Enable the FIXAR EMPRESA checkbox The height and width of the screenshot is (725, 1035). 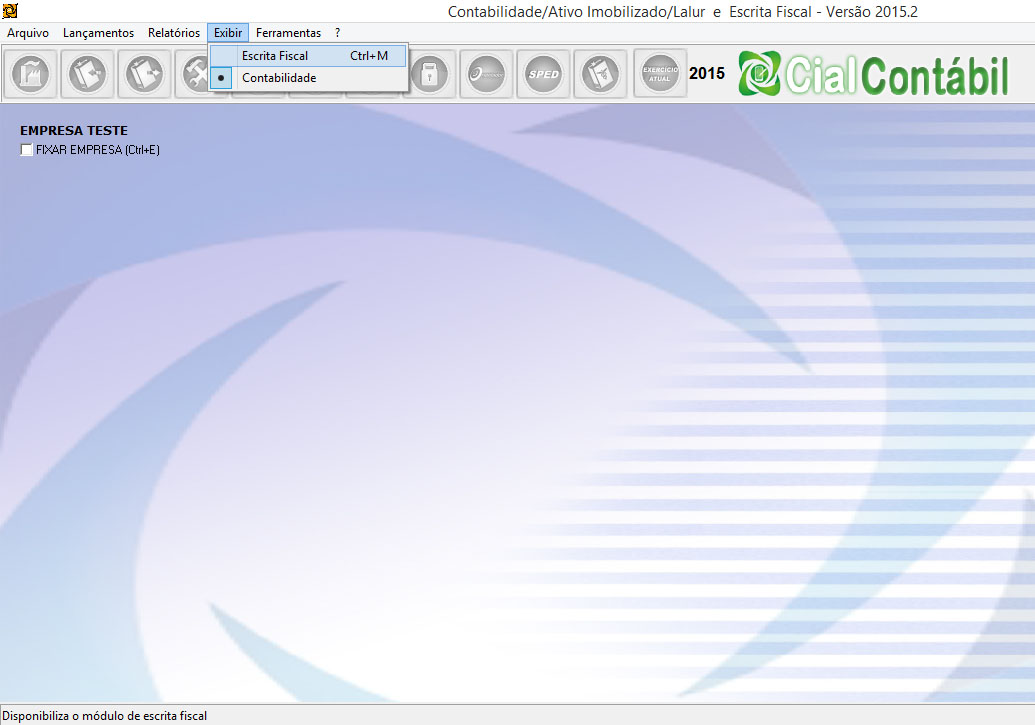pos(27,150)
